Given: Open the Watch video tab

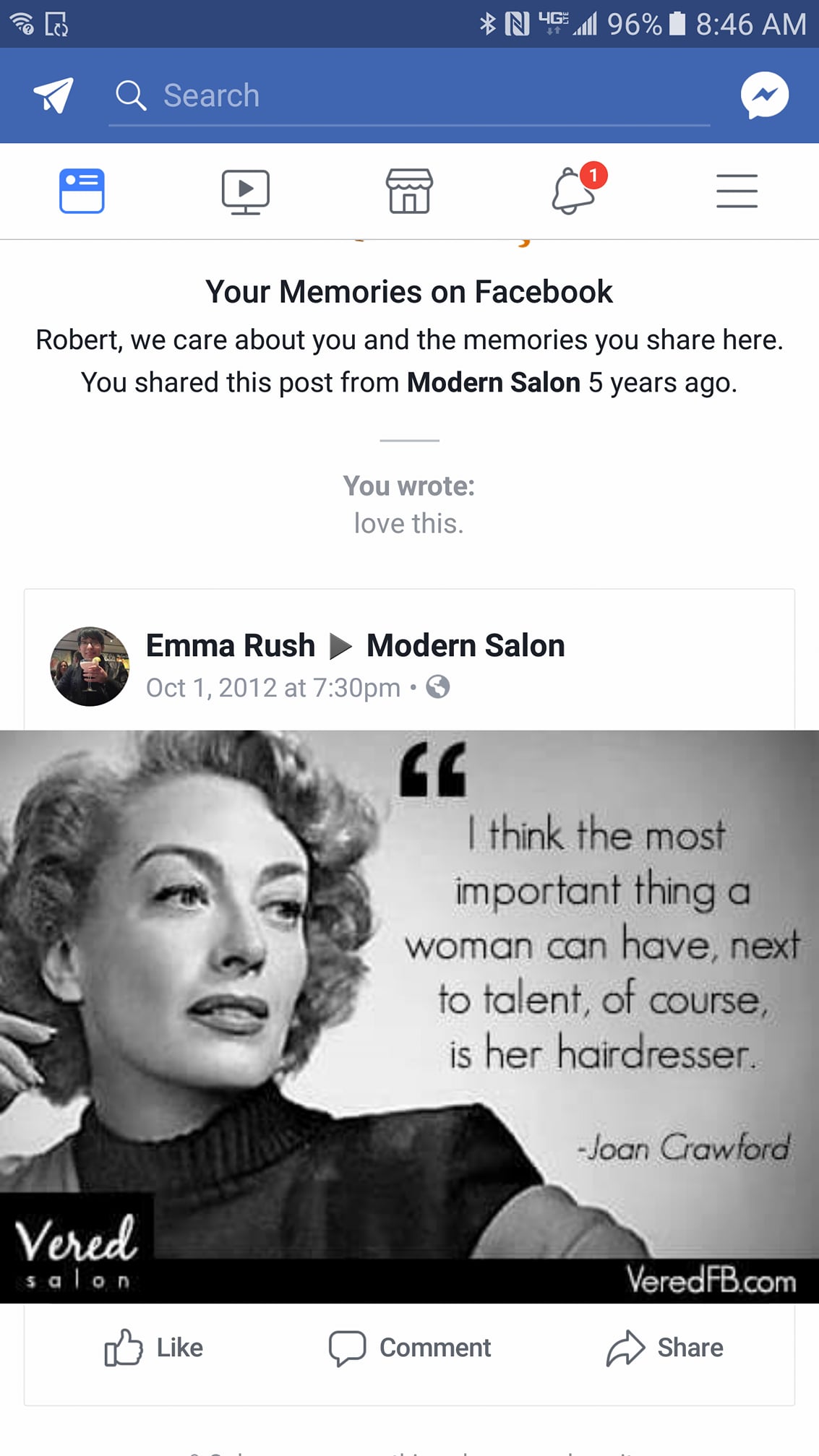Looking at the screenshot, I should point(246,191).
